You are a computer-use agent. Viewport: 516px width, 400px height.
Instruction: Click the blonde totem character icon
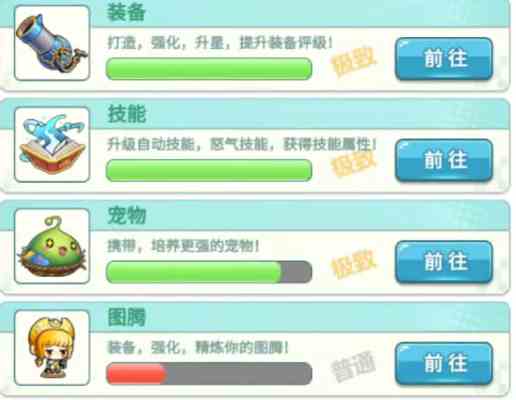point(52,348)
